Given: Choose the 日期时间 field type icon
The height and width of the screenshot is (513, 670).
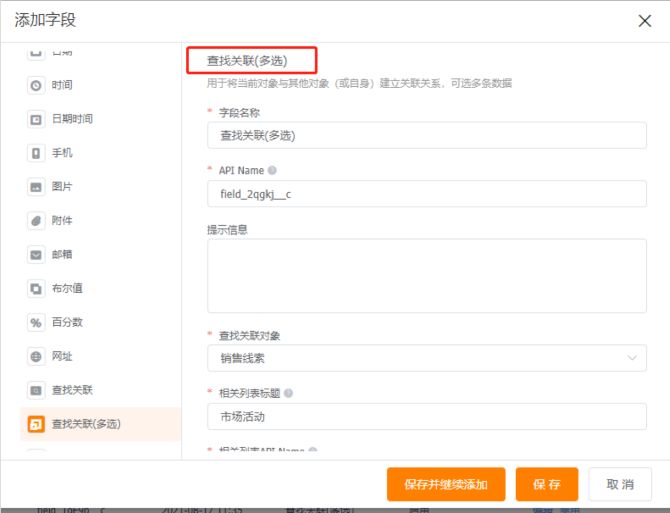Looking at the screenshot, I should pyautogui.click(x=36, y=119).
